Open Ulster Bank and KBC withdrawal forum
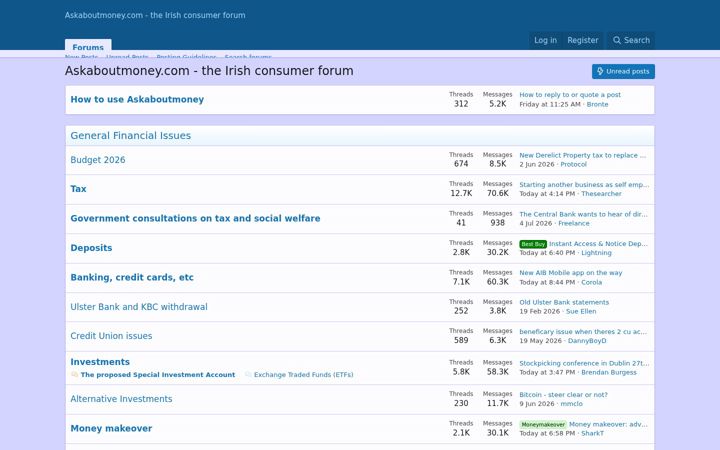 [x=139, y=307]
